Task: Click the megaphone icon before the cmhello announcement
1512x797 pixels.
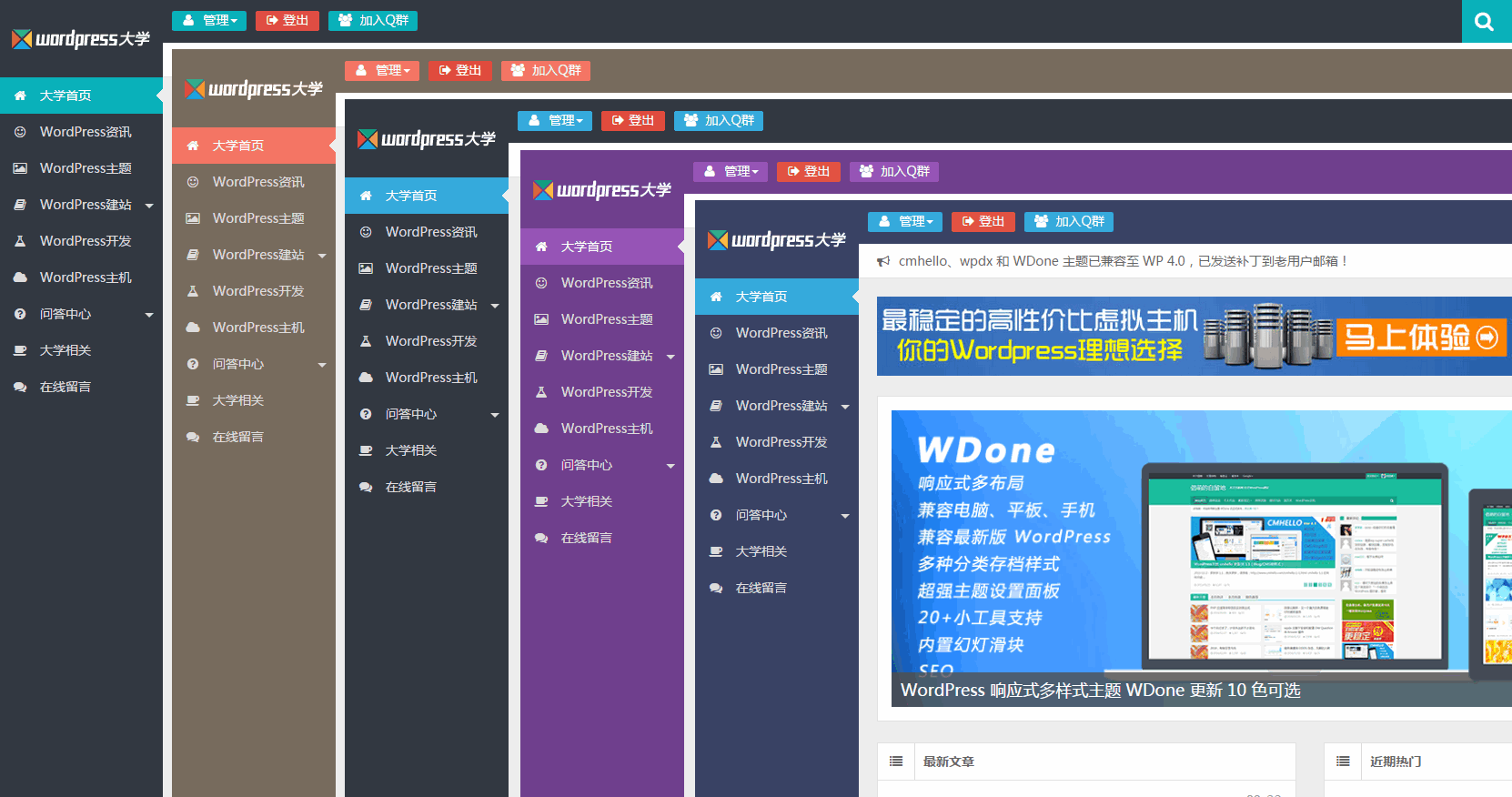Action: tap(883, 261)
